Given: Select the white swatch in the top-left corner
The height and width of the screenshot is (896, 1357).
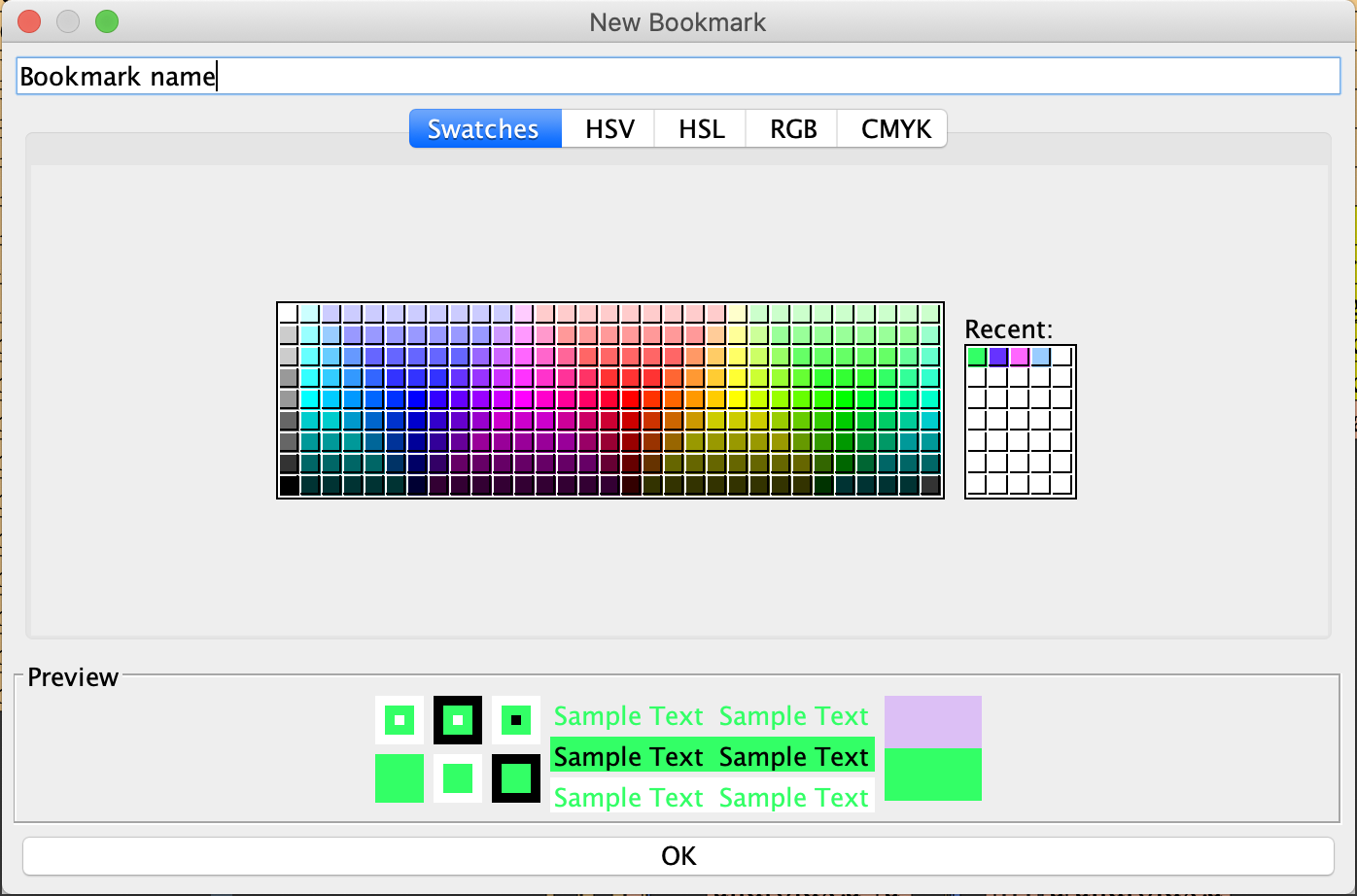Looking at the screenshot, I should pos(289,311).
